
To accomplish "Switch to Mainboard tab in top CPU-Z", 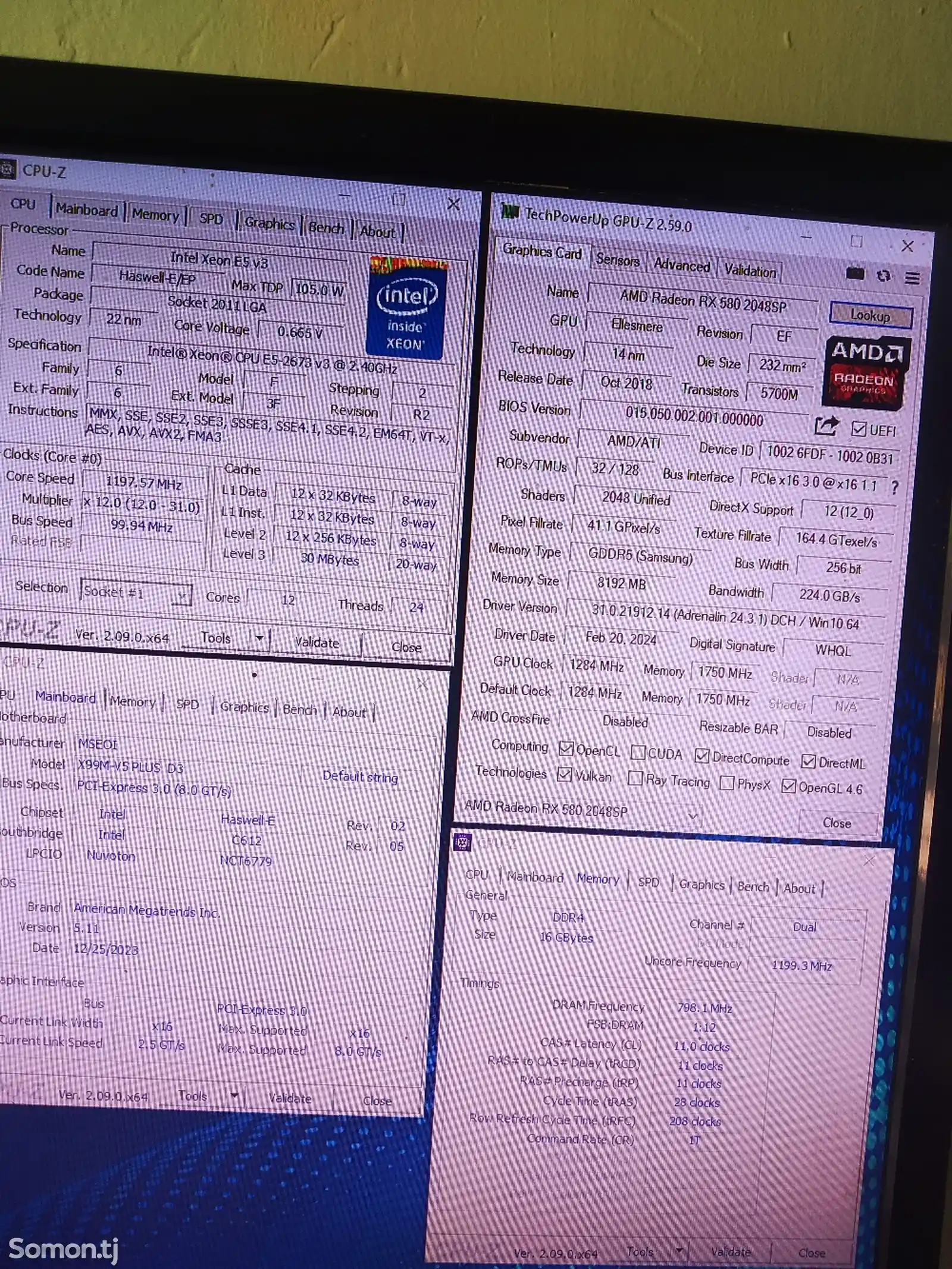I will coord(87,209).
